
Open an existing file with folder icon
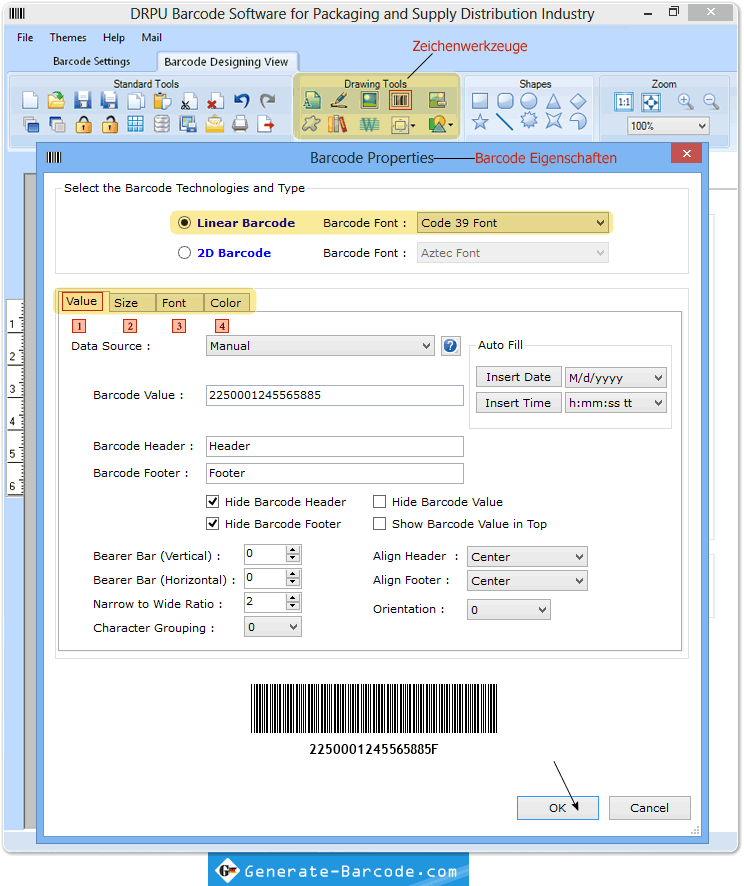pos(56,101)
